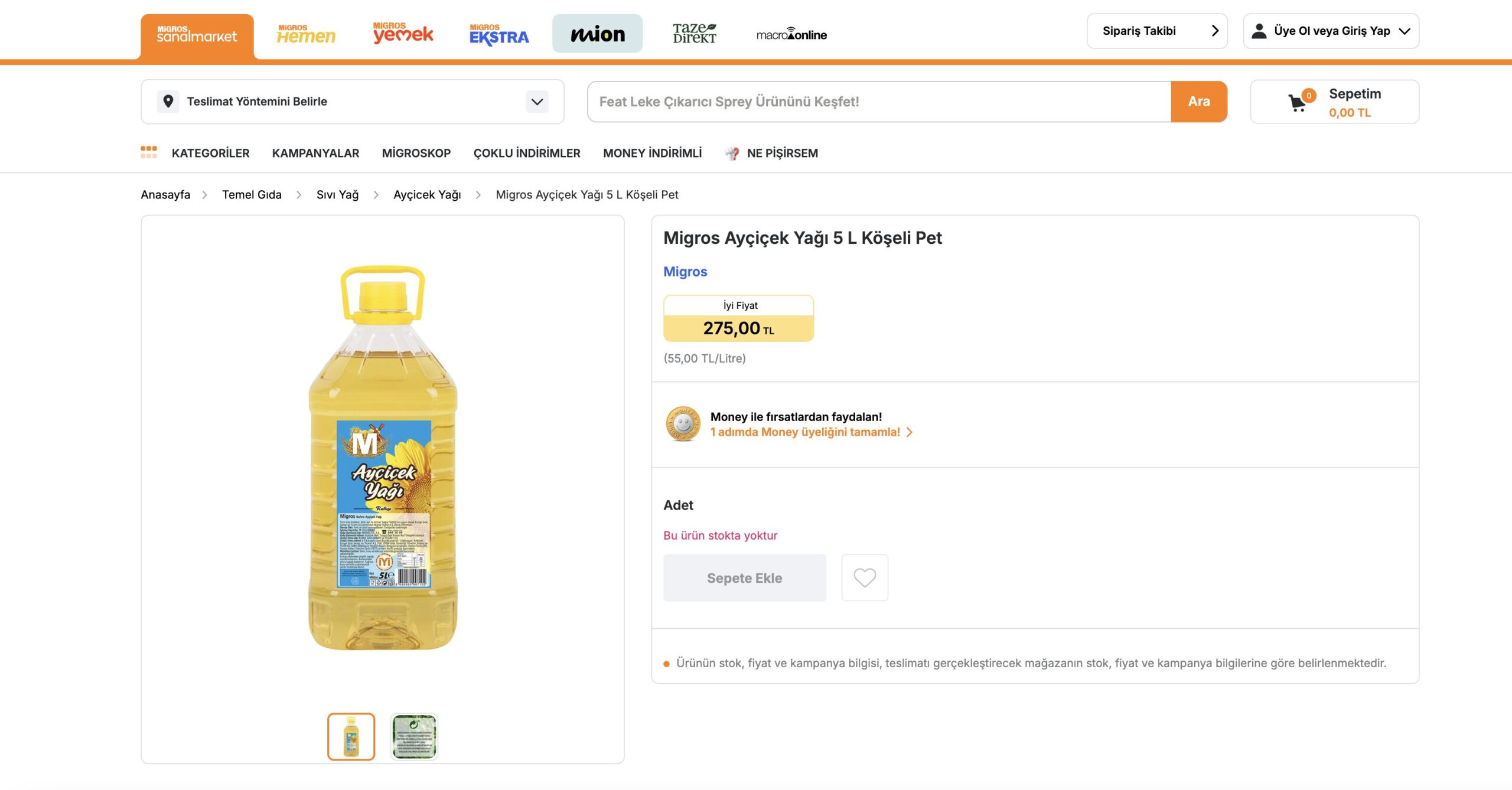Click the Migros Sanalmarket logo tab
Screen dimensions: 1512x790
(197, 36)
